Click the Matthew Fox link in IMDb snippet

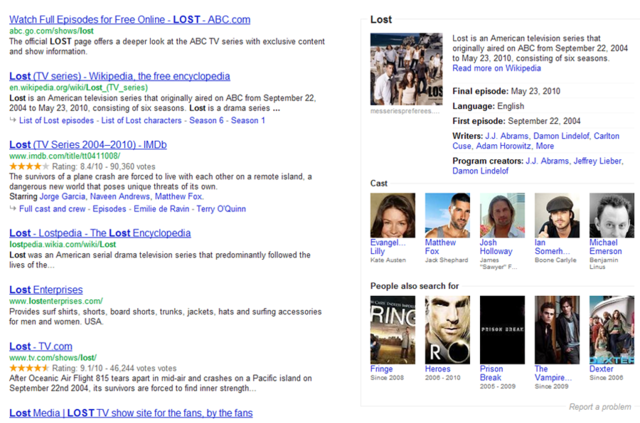coord(178,197)
